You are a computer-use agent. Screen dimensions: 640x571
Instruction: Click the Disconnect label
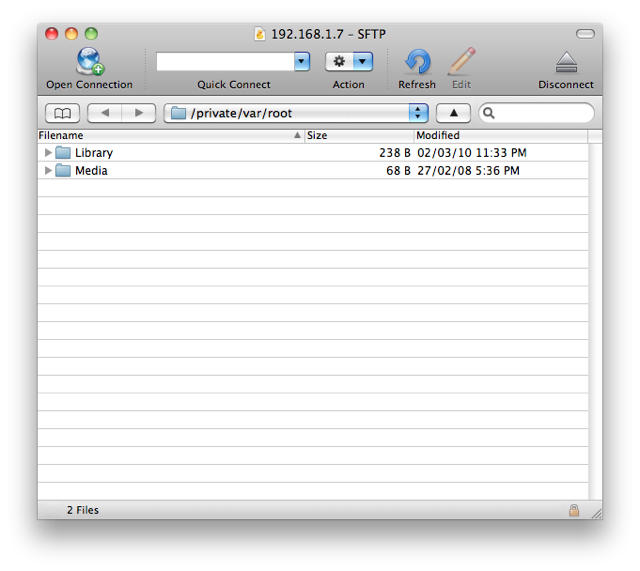pos(566,84)
